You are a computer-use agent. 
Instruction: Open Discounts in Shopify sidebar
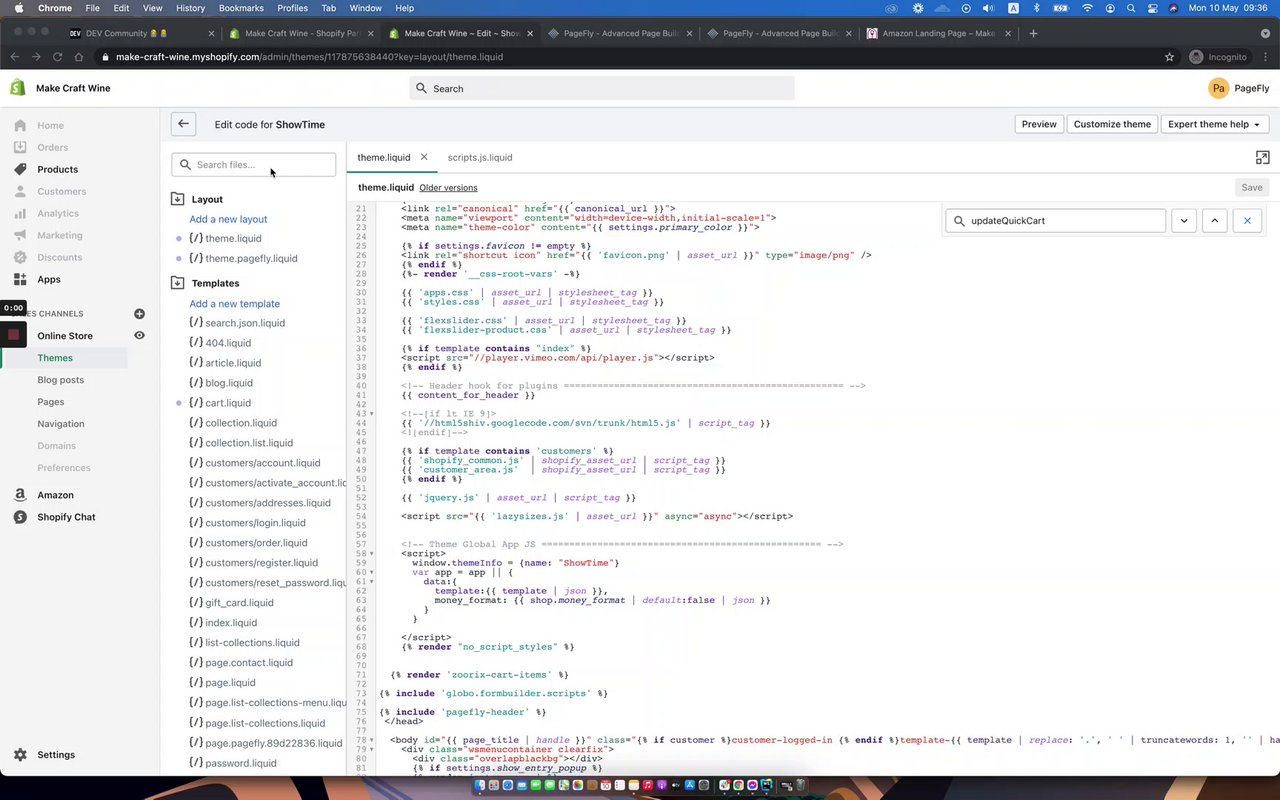pyautogui.click(x=60, y=257)
